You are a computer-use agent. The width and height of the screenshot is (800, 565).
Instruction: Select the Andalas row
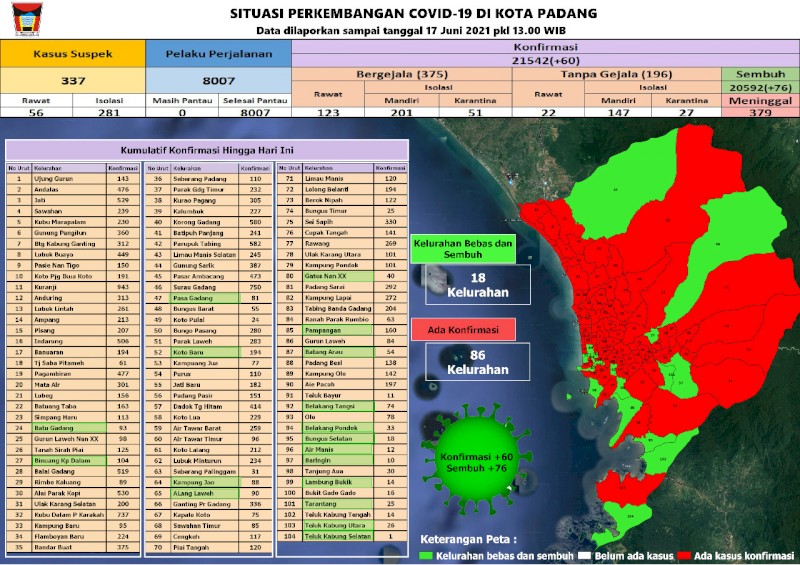(x=73, y=189)
